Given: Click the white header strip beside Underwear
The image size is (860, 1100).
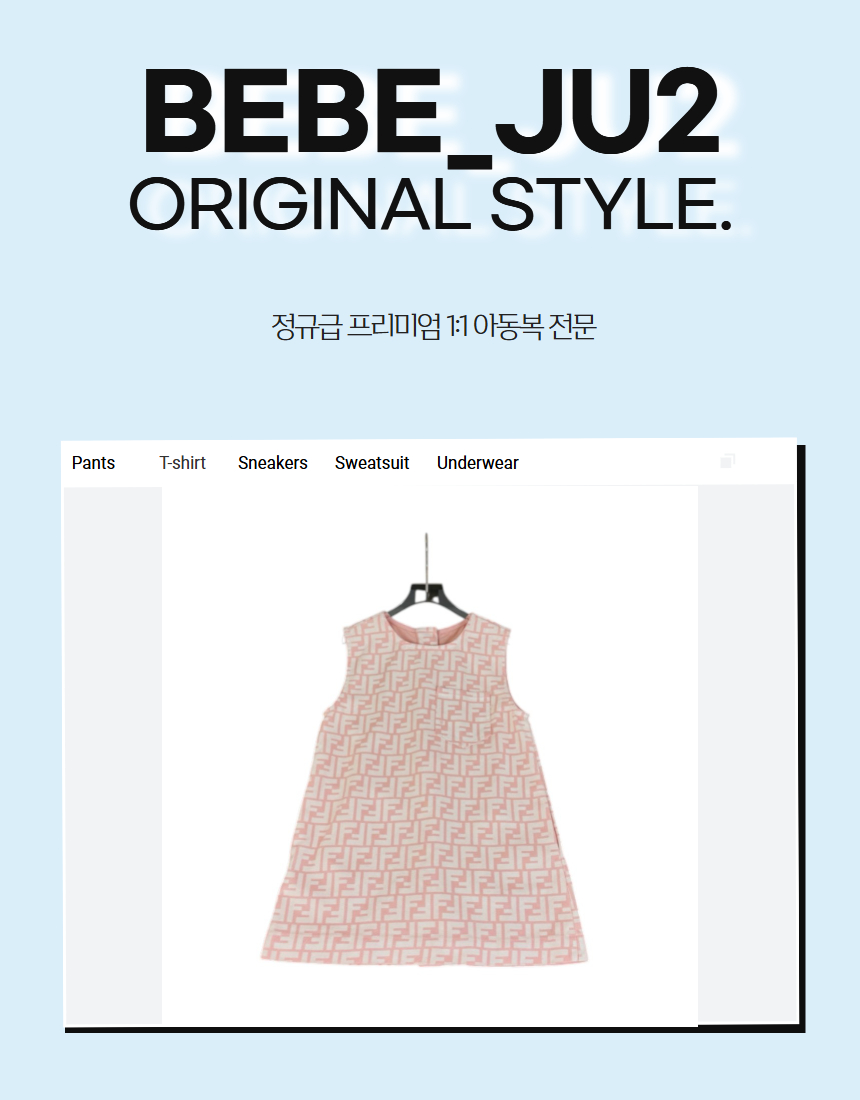Looking at the screenshot, I should coord(617,463).
